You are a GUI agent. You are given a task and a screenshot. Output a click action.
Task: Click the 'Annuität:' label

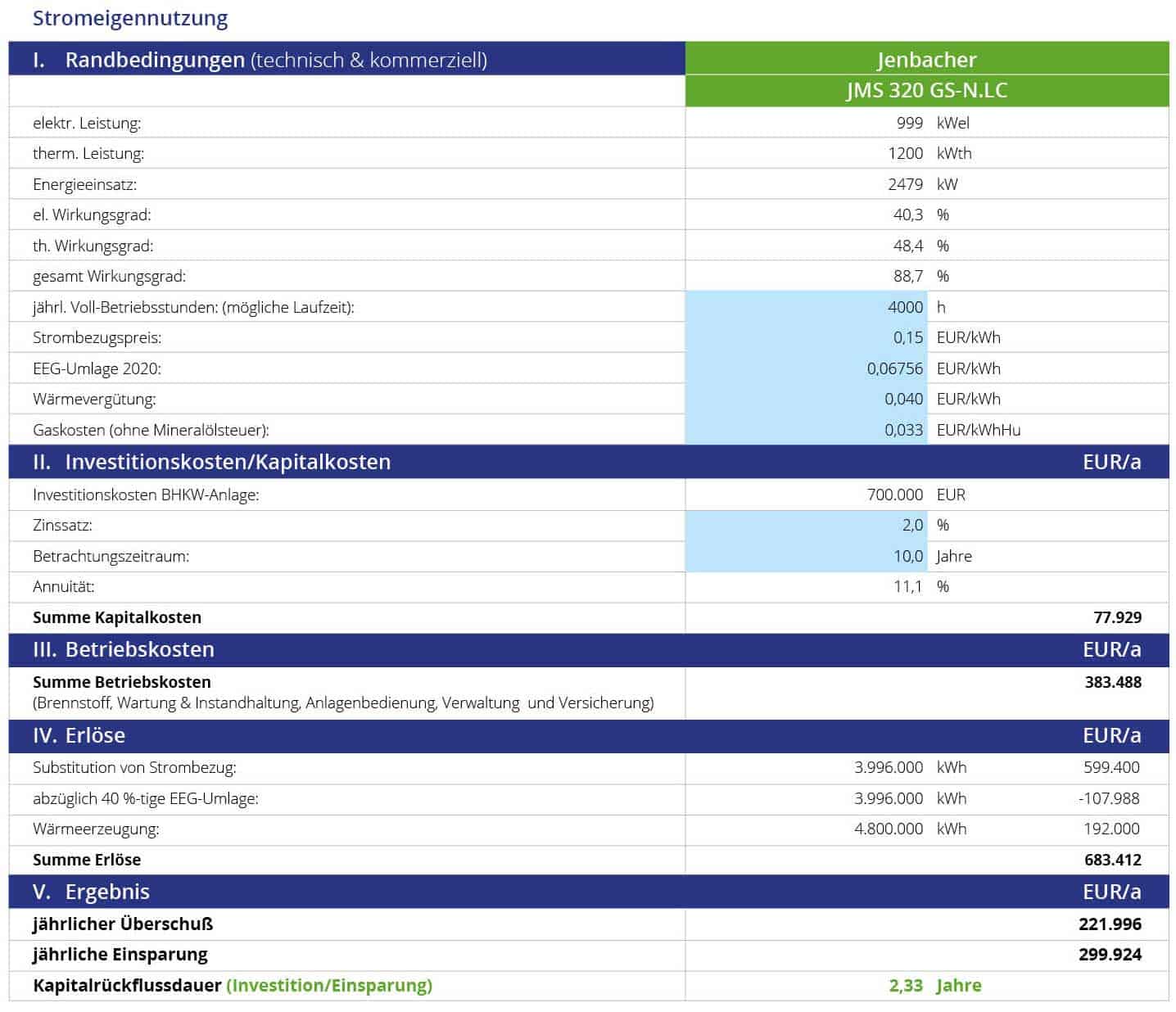click(x=64, y=586)
